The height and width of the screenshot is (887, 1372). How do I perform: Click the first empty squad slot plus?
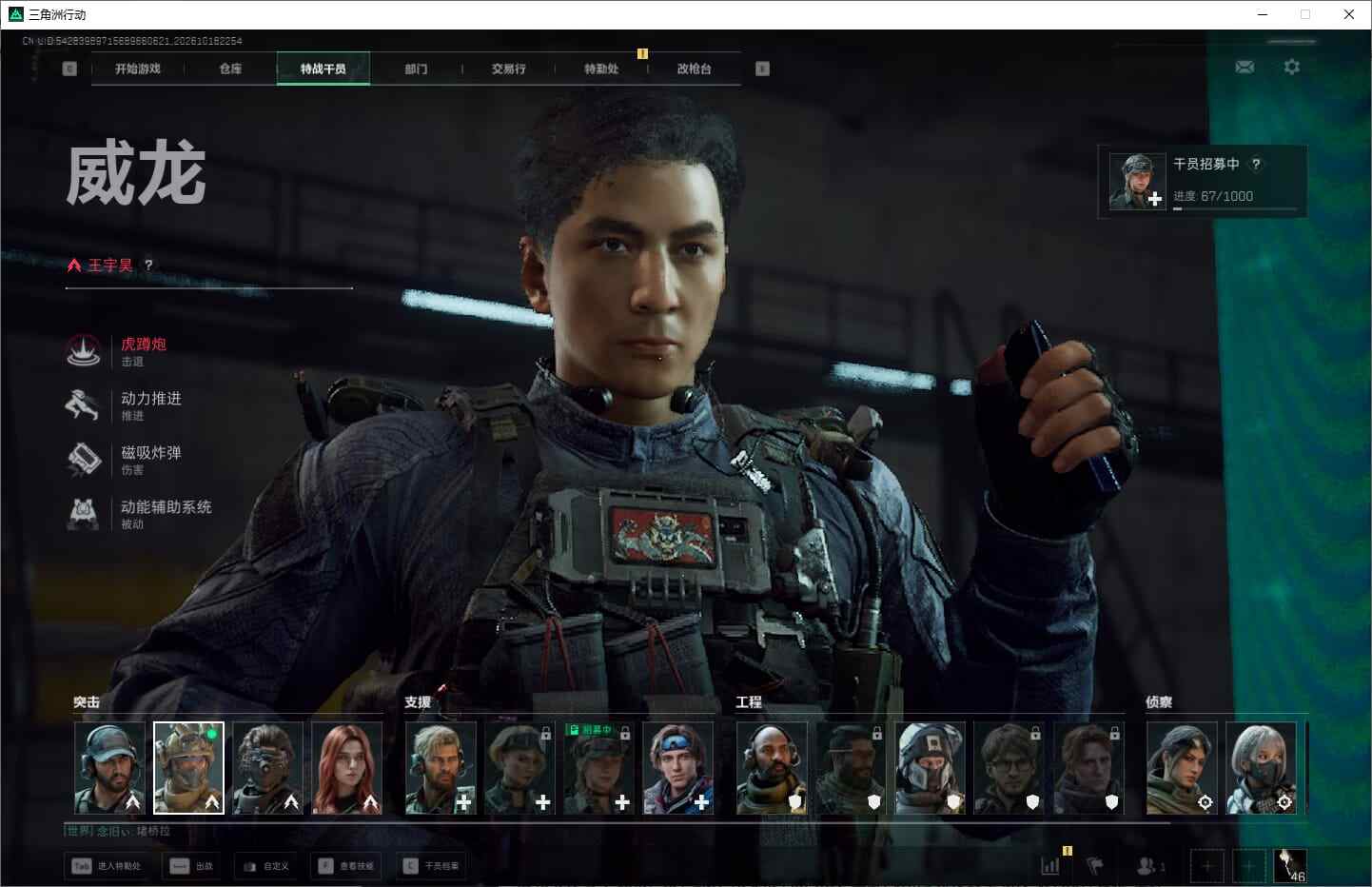pyautogui.click(x=1207, y=866)
